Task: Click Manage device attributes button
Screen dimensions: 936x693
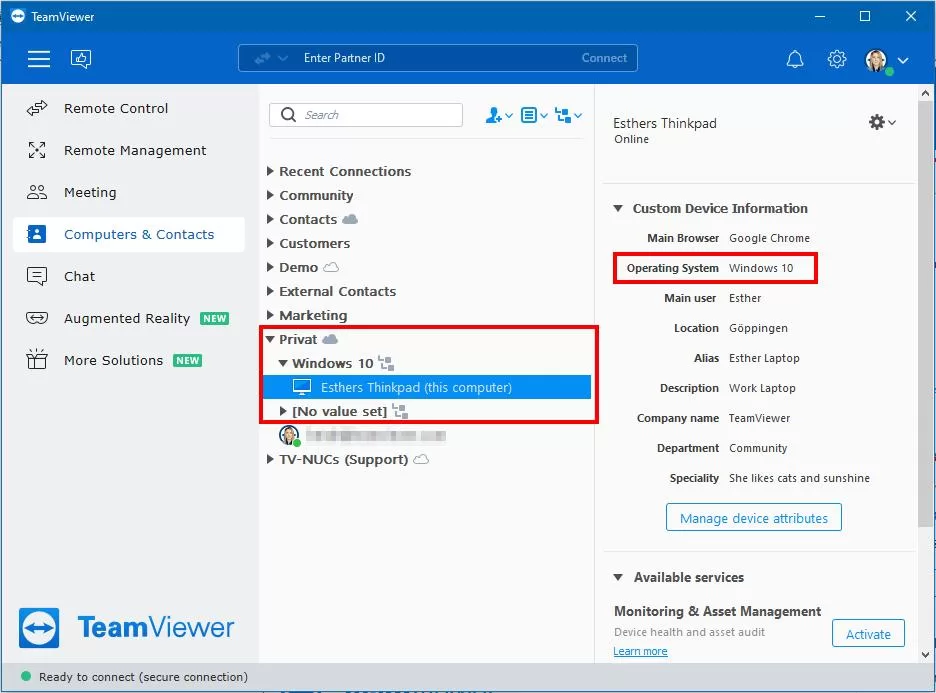Action: (753, 518)
